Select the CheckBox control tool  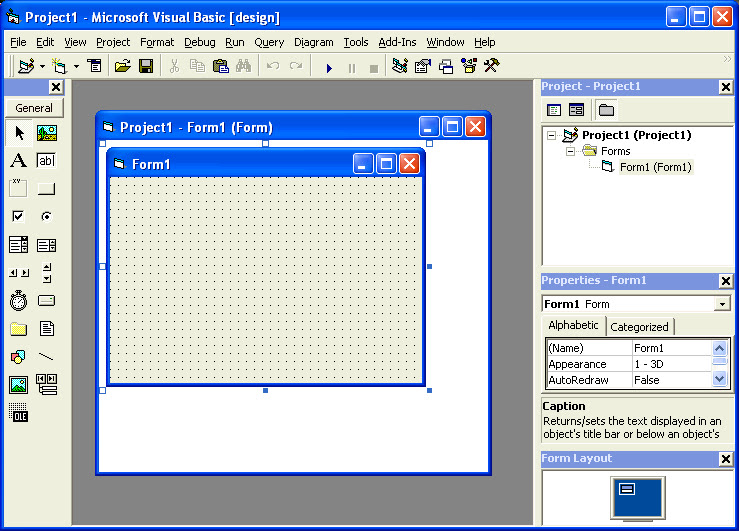click(x=18, y=216)
